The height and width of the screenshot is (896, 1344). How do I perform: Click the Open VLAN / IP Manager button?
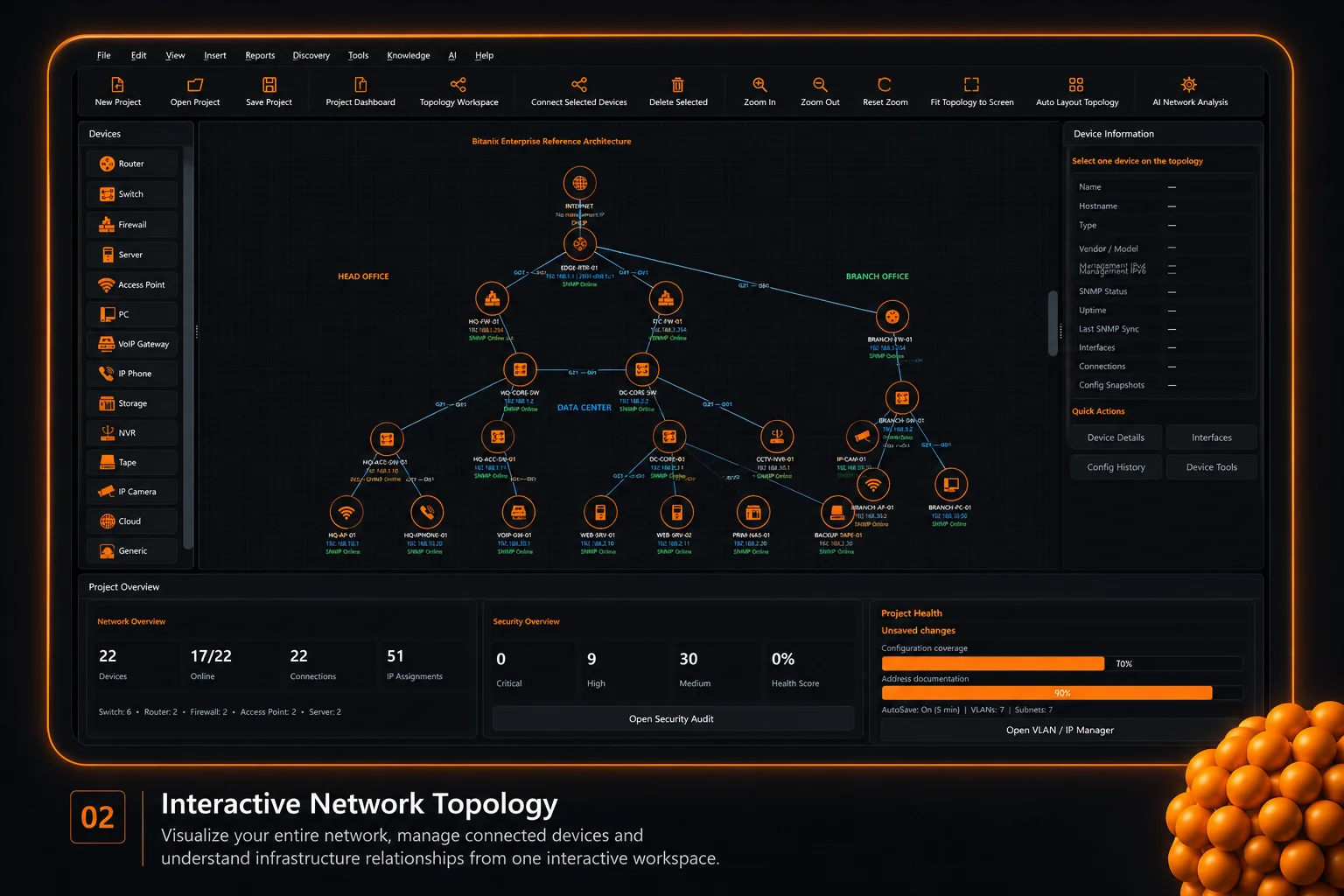[x=1060, y=730]
